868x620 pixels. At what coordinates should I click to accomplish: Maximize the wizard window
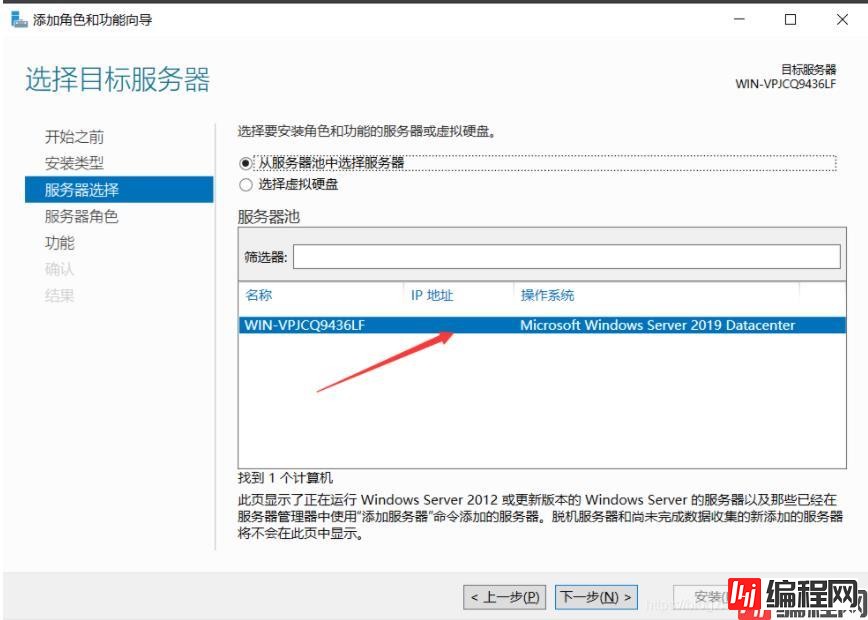click(790, 20)
